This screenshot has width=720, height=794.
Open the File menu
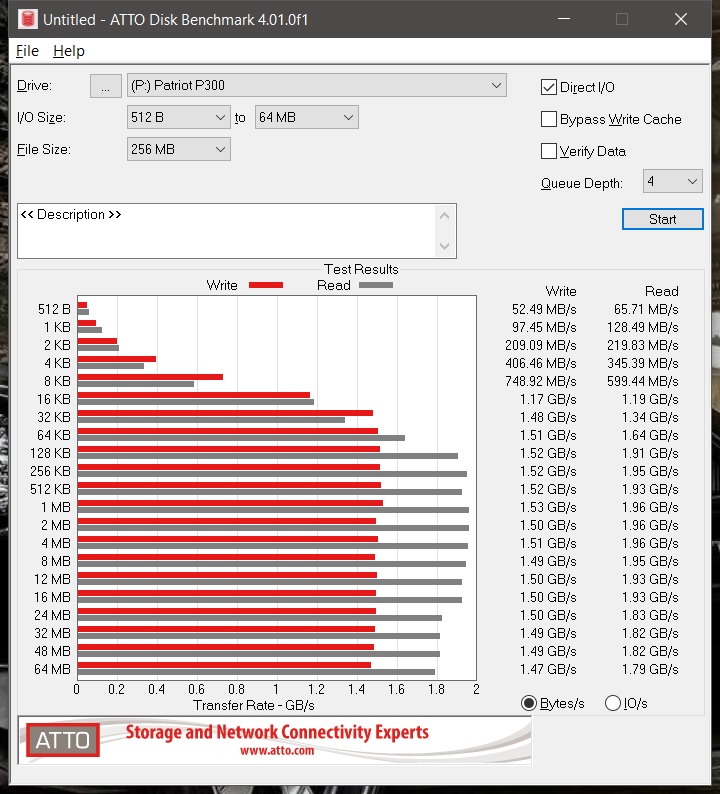coord(27,51)
